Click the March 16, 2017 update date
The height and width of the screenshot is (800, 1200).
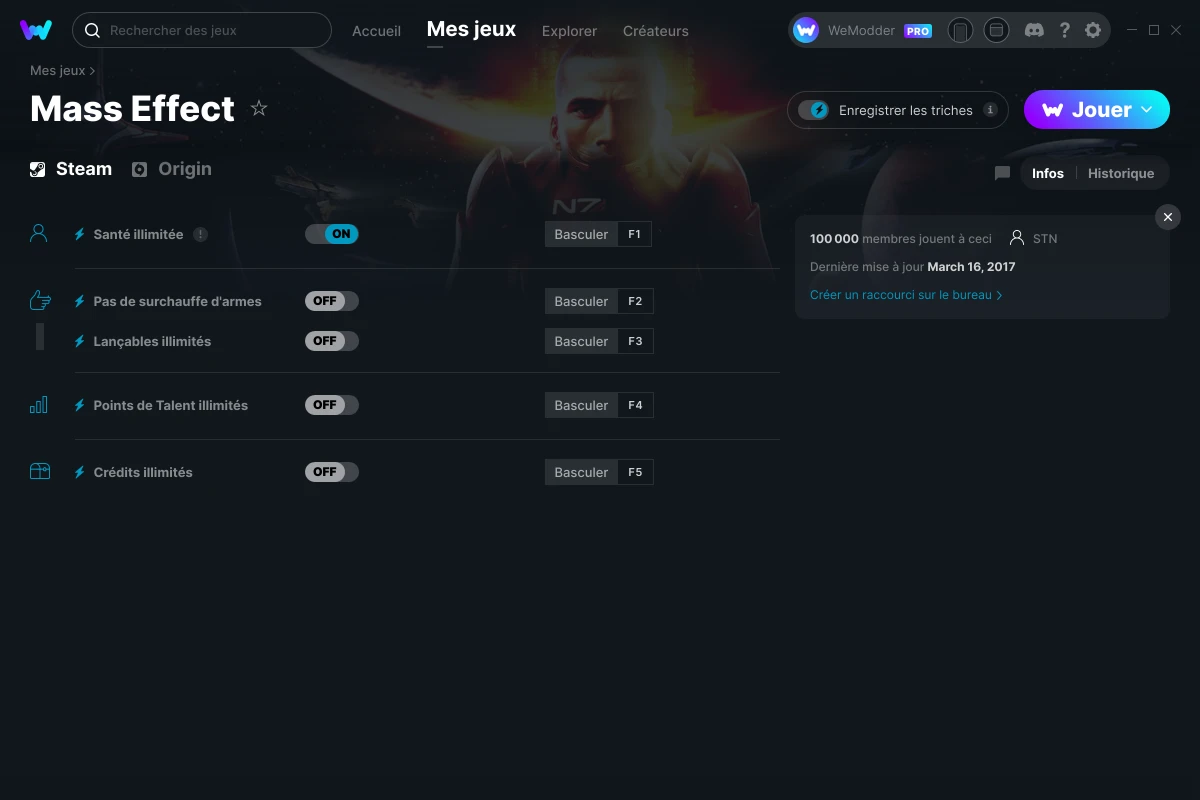(x=971, y=267)
